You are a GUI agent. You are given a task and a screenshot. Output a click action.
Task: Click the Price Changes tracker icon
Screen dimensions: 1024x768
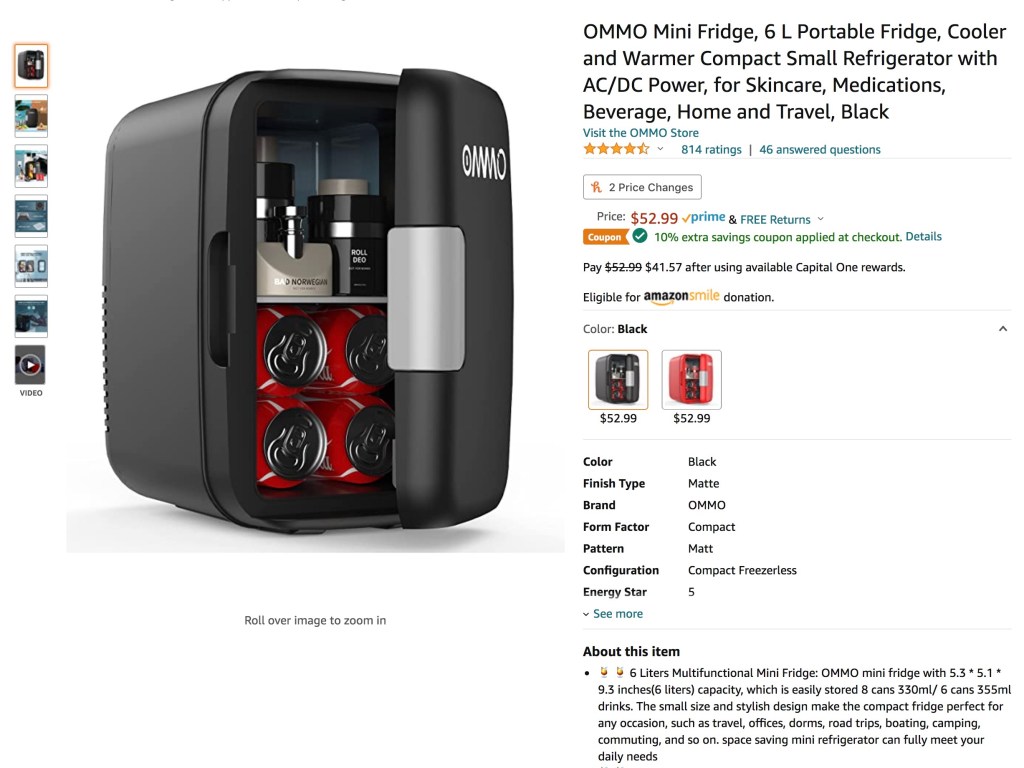[596, 187]
